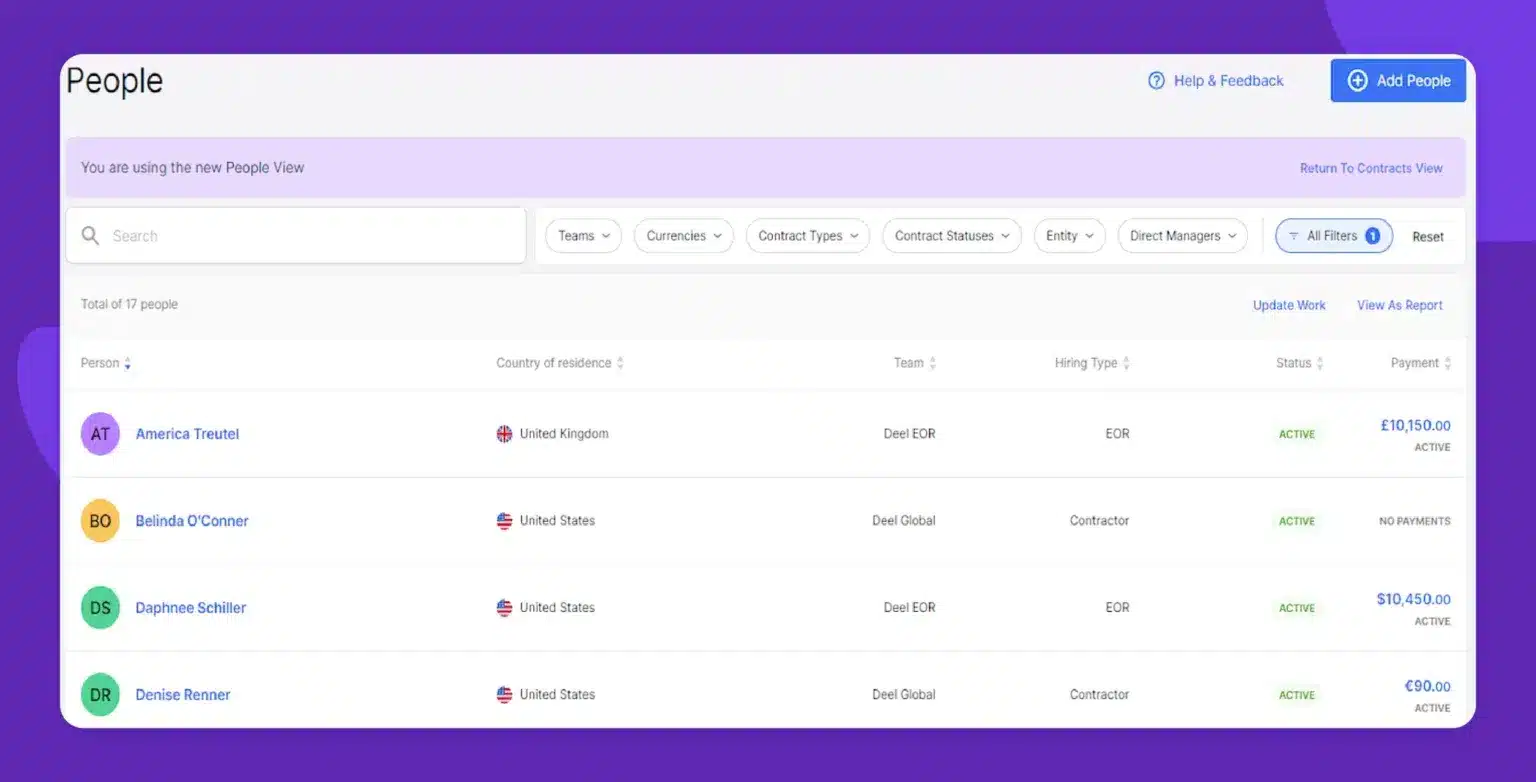Click Deel EOR team in America Treutel row

click(x=909, y=434)
